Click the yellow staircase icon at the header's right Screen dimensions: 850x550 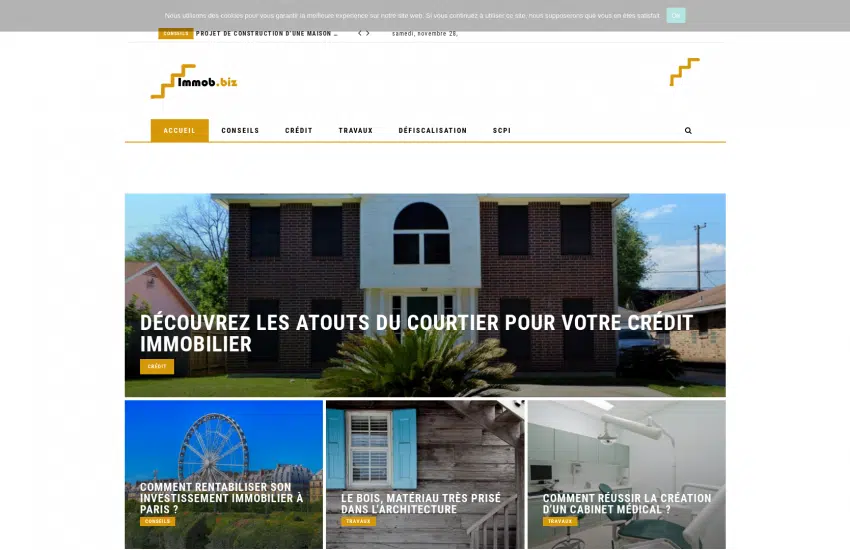click(x=685, y=72)
